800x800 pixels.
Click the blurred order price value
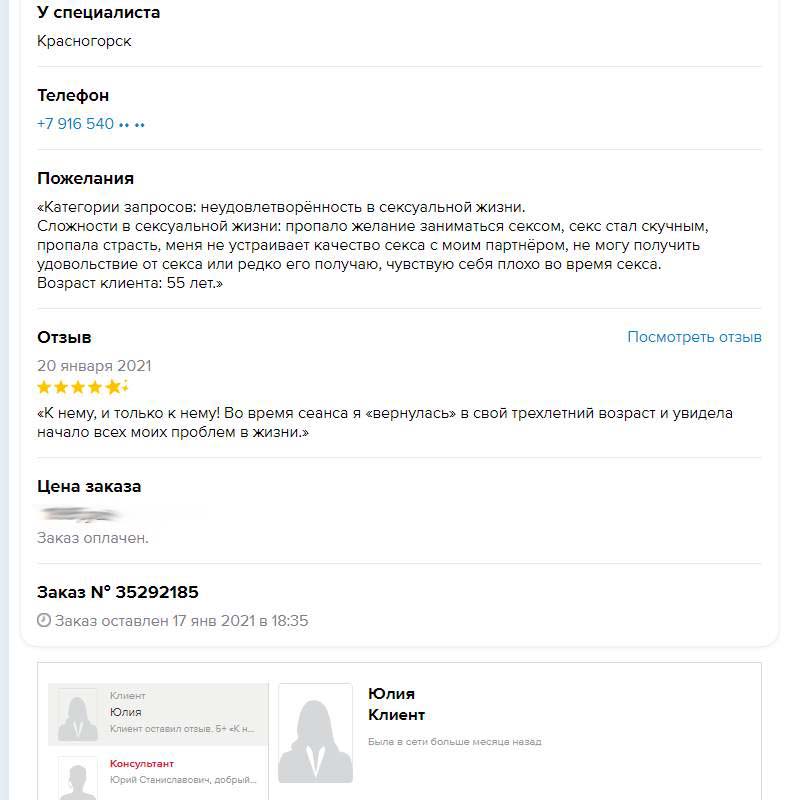coord(80,514)
